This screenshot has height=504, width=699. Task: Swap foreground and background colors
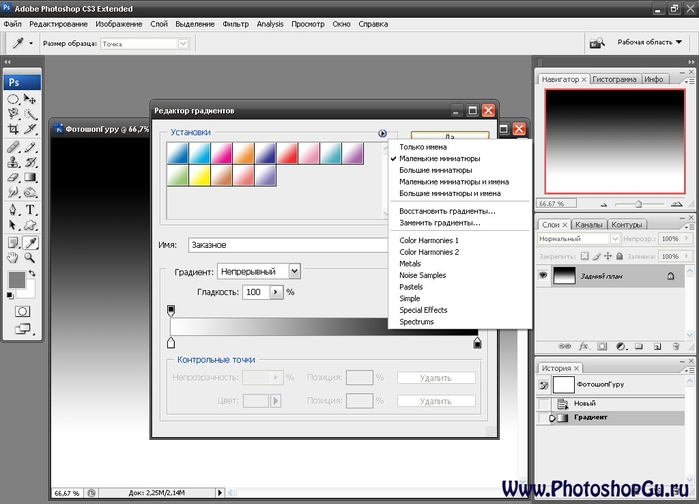click(32, 273)
